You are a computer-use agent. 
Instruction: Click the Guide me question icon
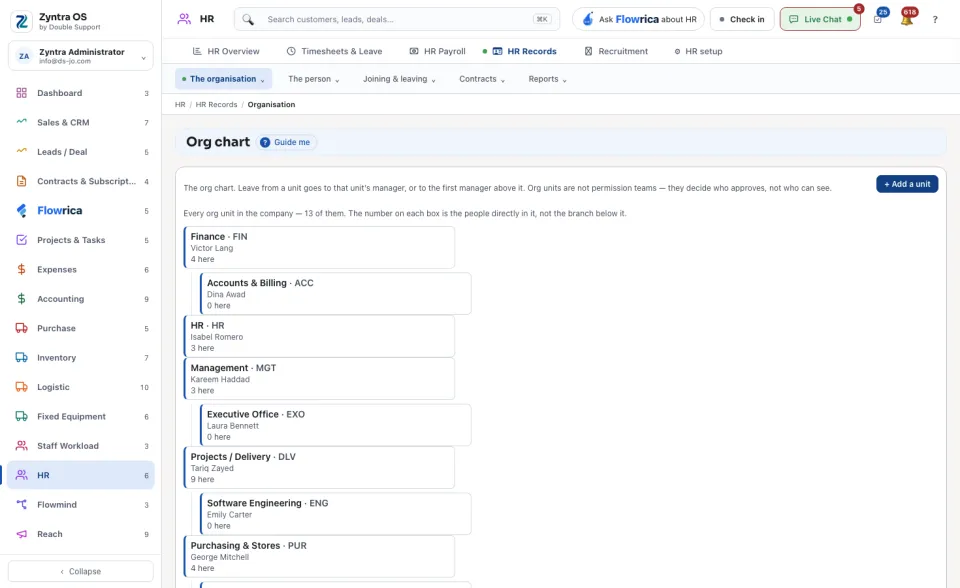click(264, 142)
